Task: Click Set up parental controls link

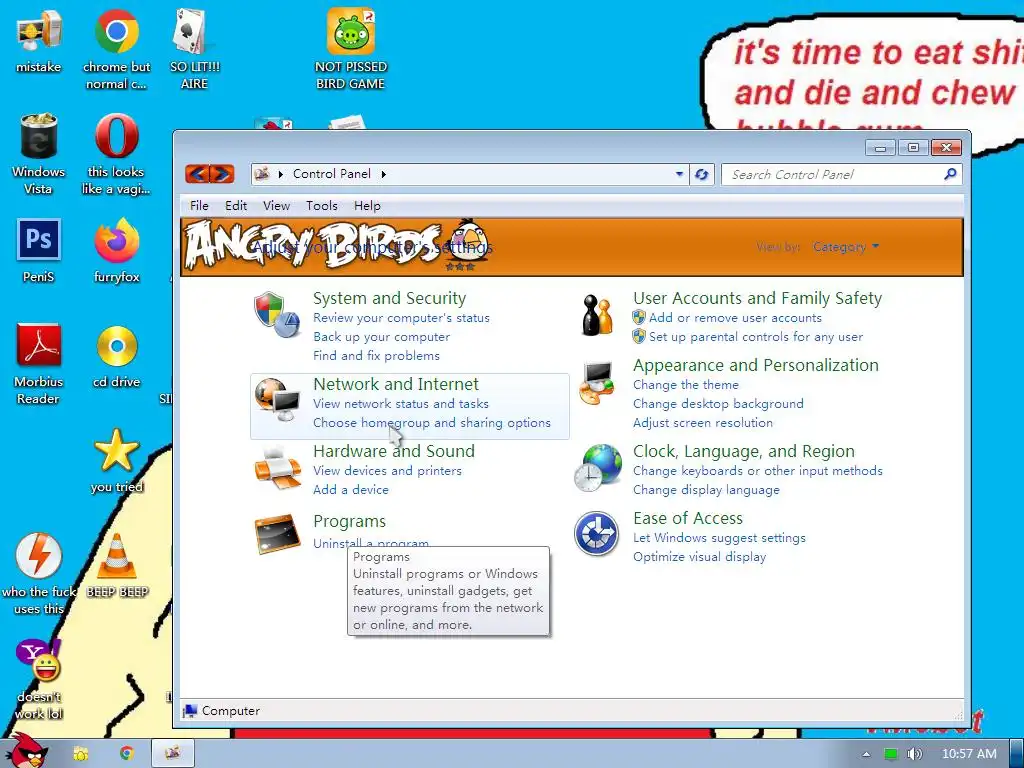Action: coord(756,337)
